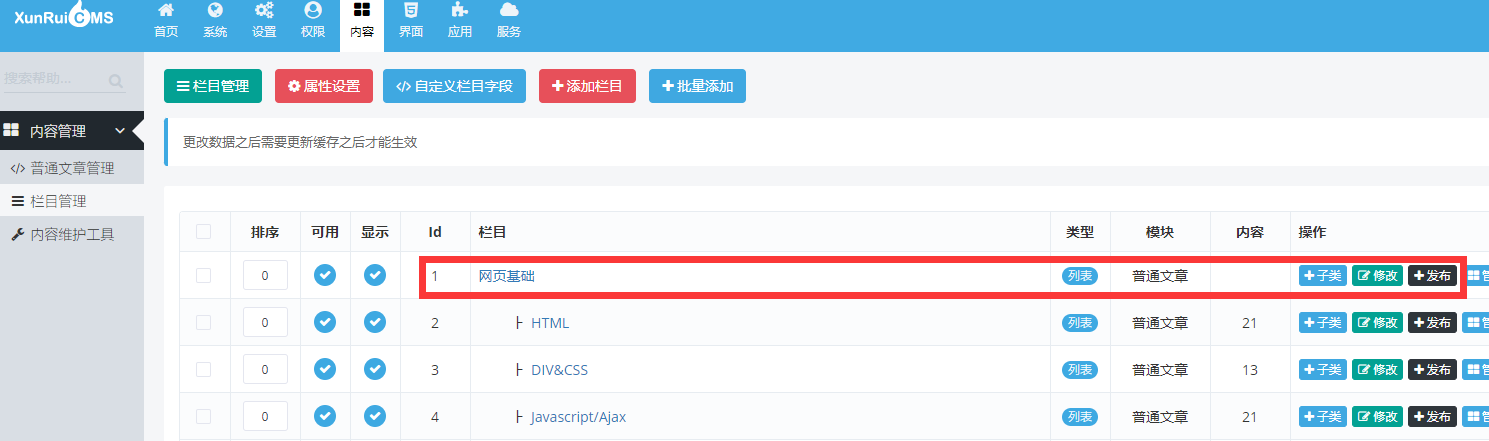Click 修改 button for DIV&CSS row
This screenshot has width=1489, height=441.
(1377, 370)
